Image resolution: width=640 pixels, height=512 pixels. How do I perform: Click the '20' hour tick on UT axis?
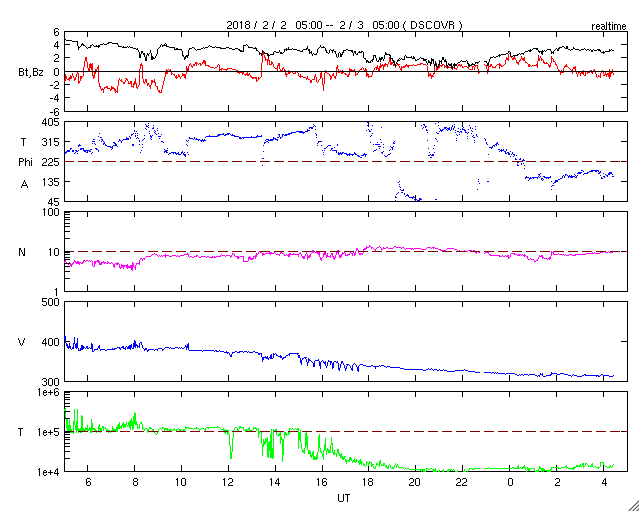(416, 482)
